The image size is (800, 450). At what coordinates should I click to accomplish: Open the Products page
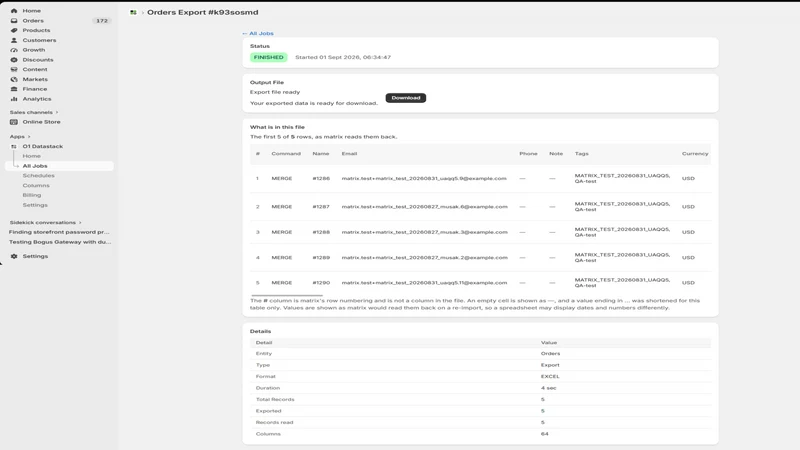pyautogui.click(x=36, y=31)
